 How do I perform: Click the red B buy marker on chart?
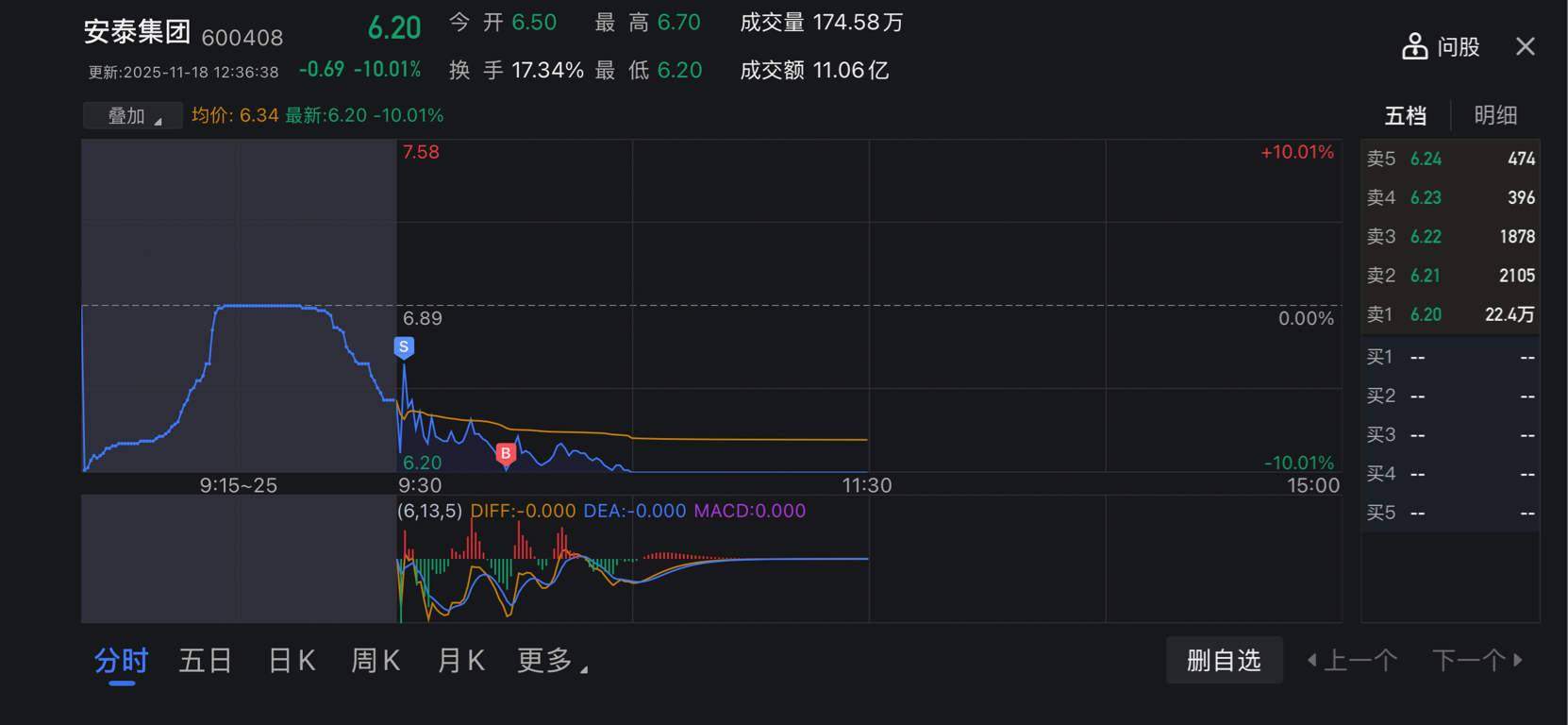tap(506, 454)
